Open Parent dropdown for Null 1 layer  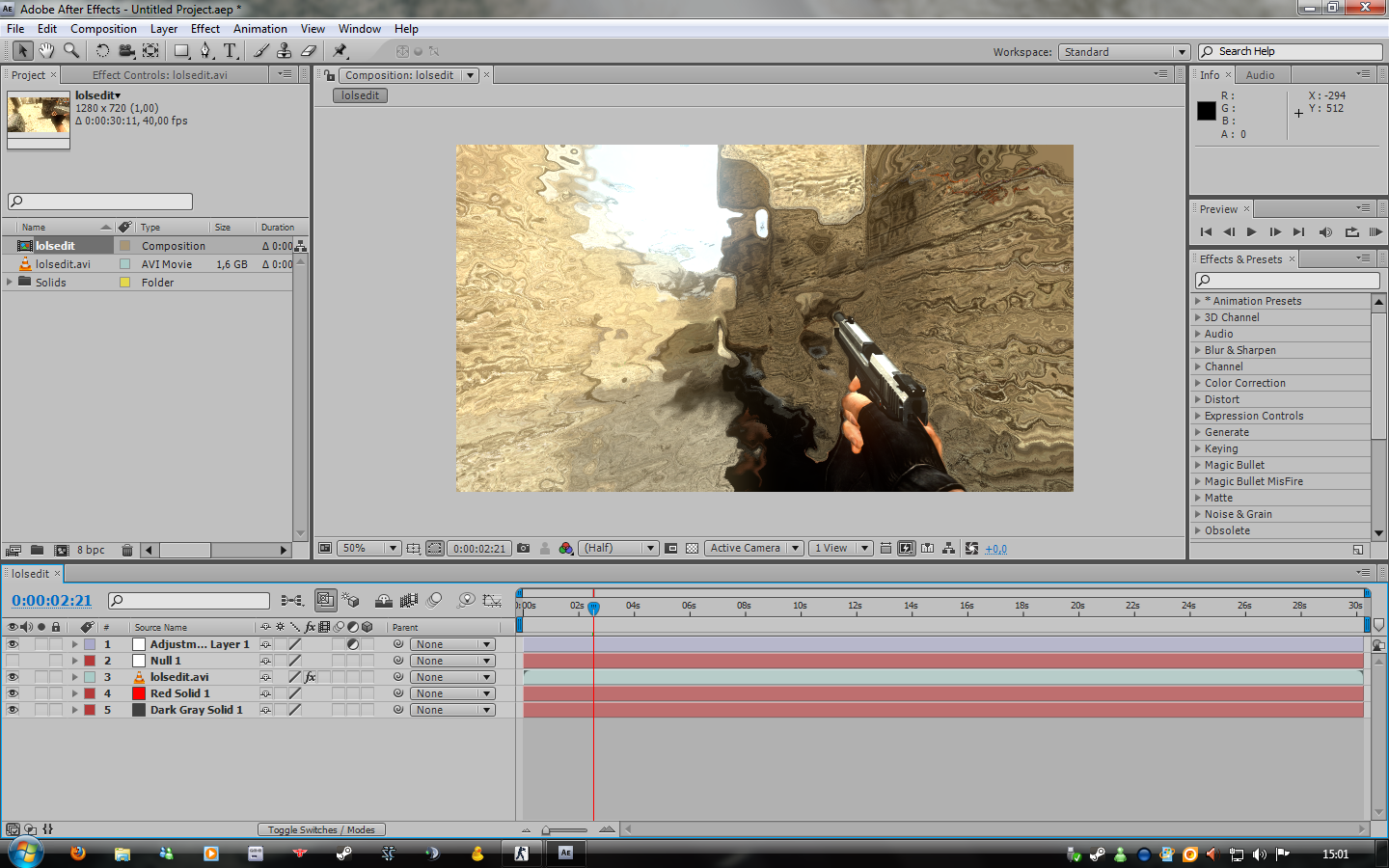[452, 661]
